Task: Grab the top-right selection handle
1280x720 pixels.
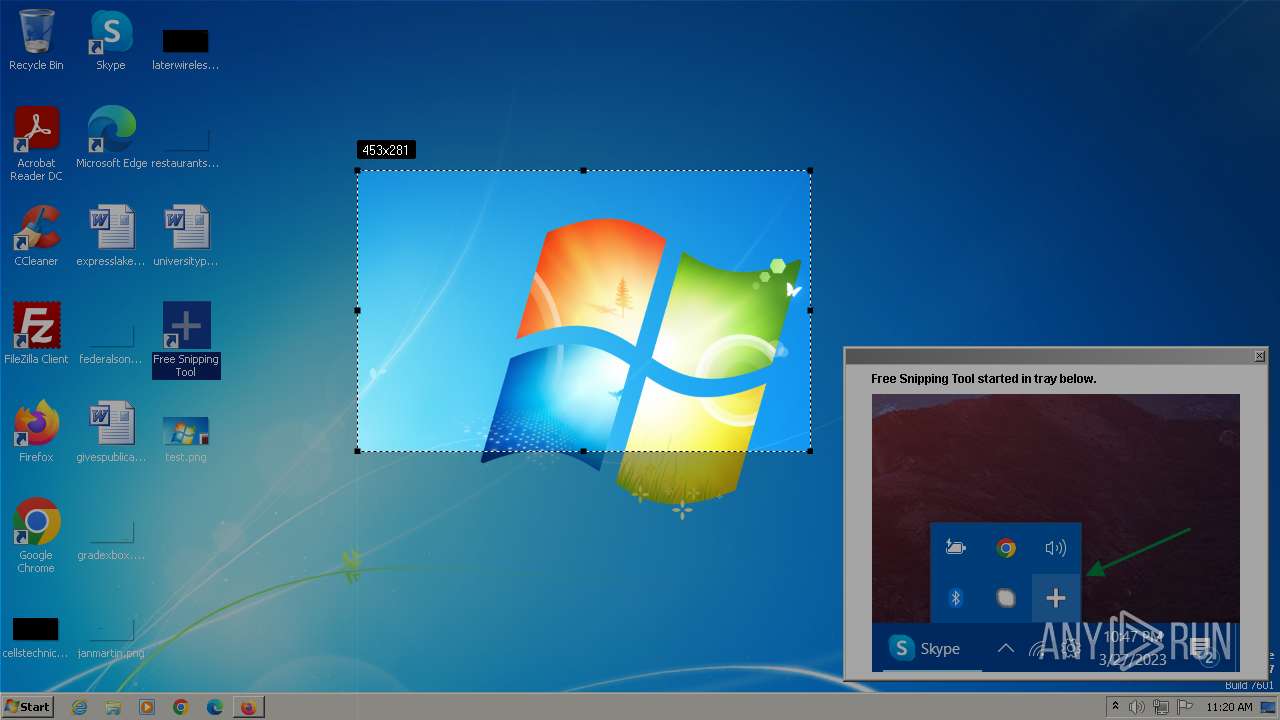Action: (810, 170)
